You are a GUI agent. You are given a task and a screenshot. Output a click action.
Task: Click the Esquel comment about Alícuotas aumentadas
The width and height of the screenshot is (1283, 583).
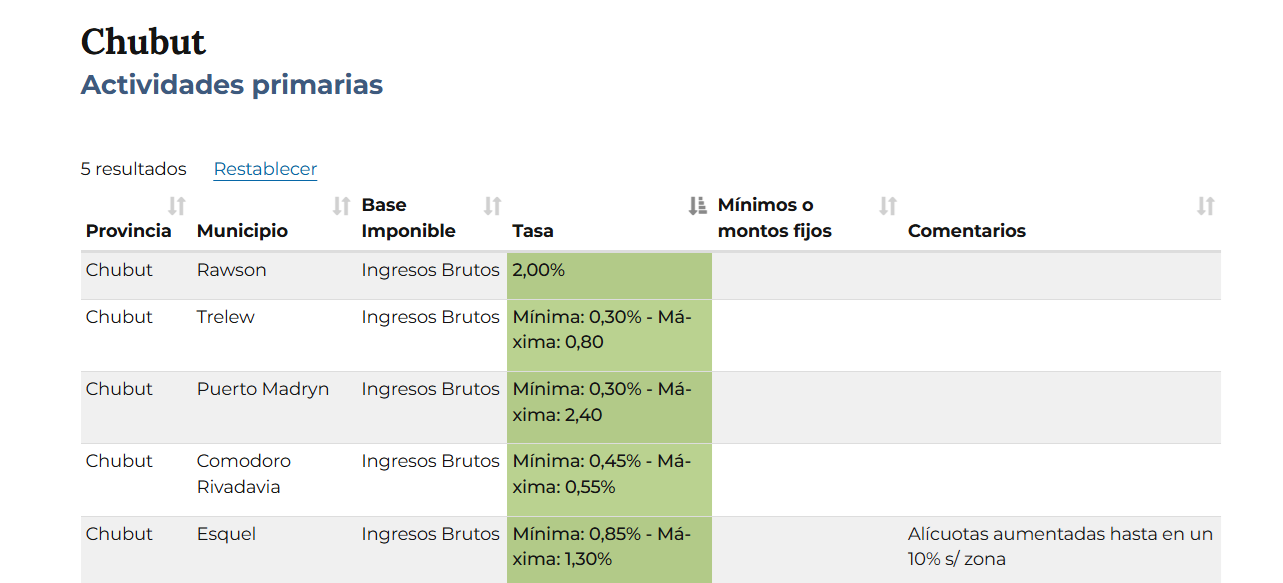(x=1059, y=546)
